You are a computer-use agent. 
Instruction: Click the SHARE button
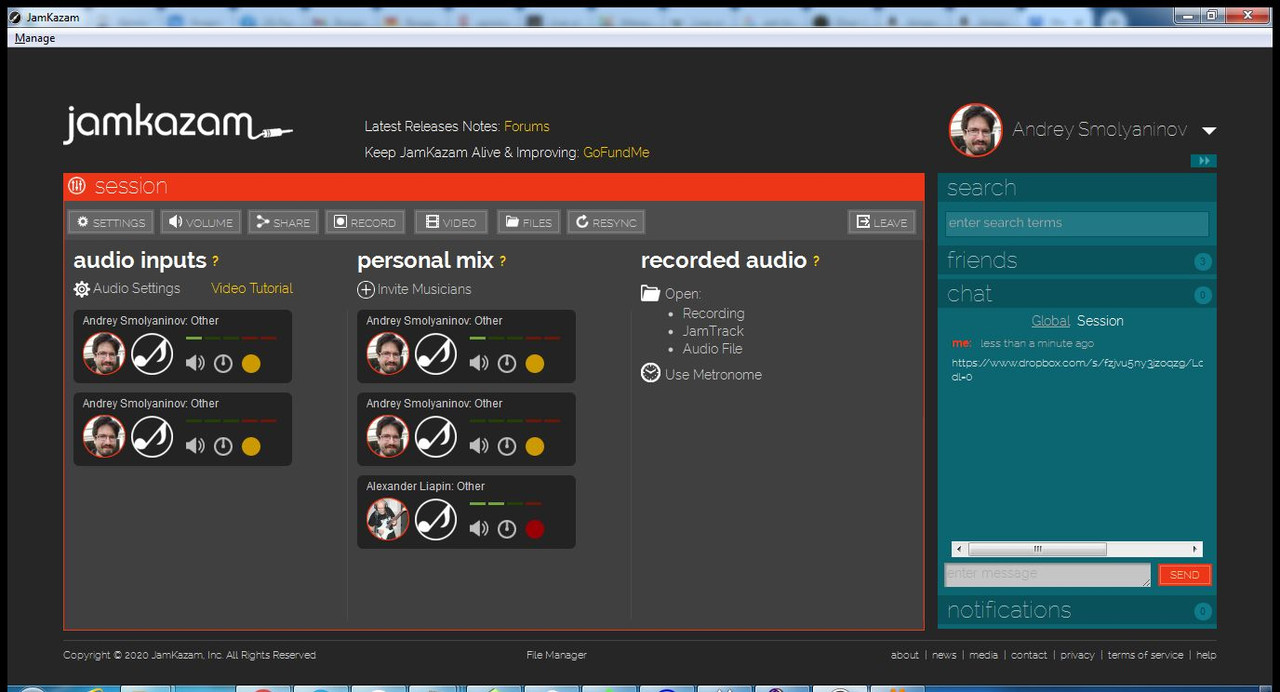coord(283,222)
